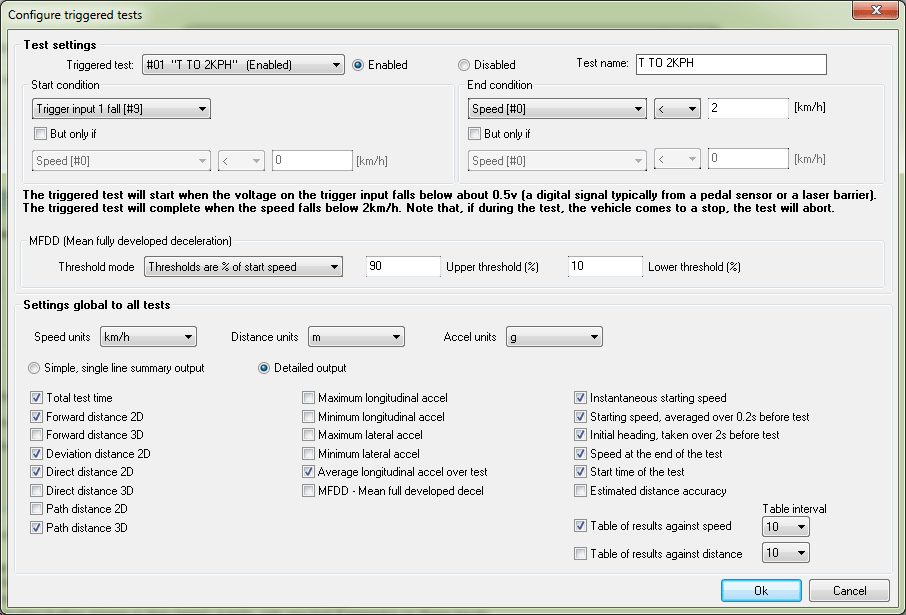Open the Speed units dropdown

pos(148,337)
